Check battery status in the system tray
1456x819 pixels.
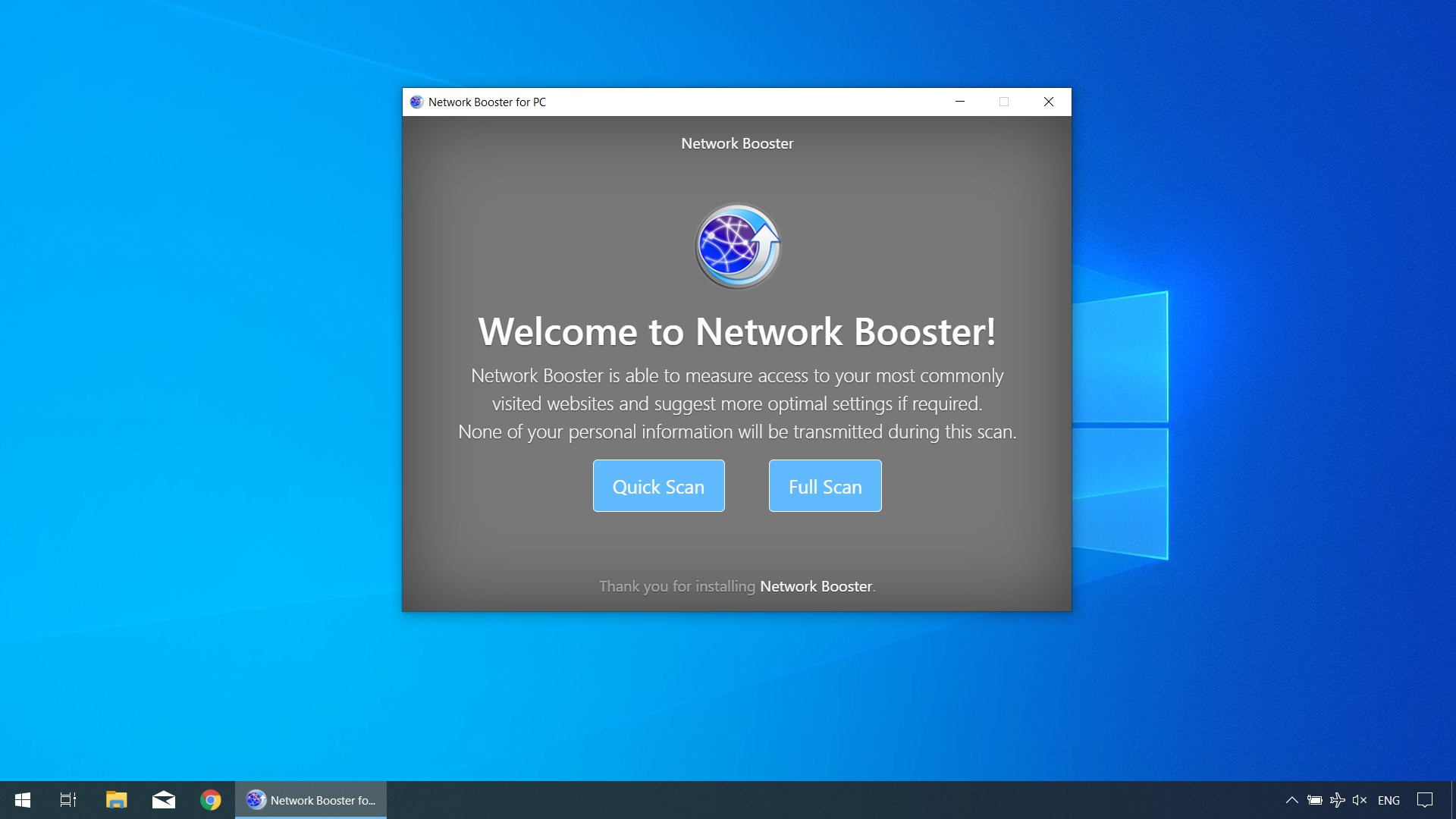[x=1314, y=800]
